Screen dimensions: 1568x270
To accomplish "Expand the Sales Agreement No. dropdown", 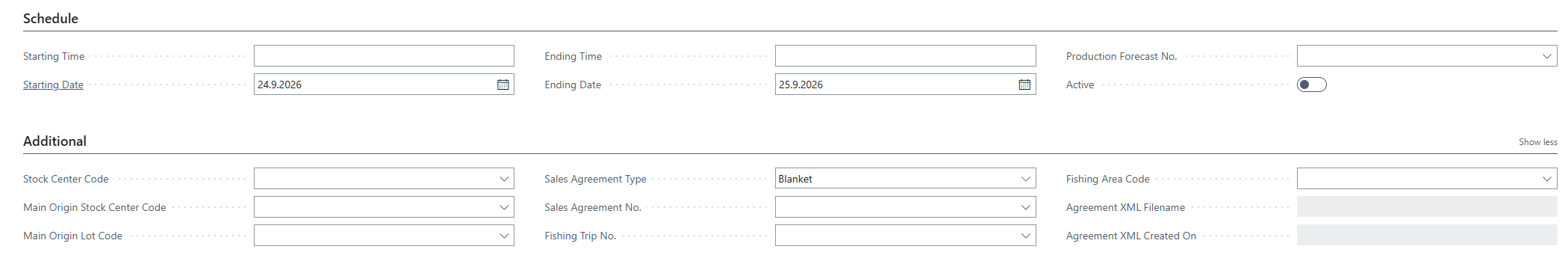I will click(1026, 207).
